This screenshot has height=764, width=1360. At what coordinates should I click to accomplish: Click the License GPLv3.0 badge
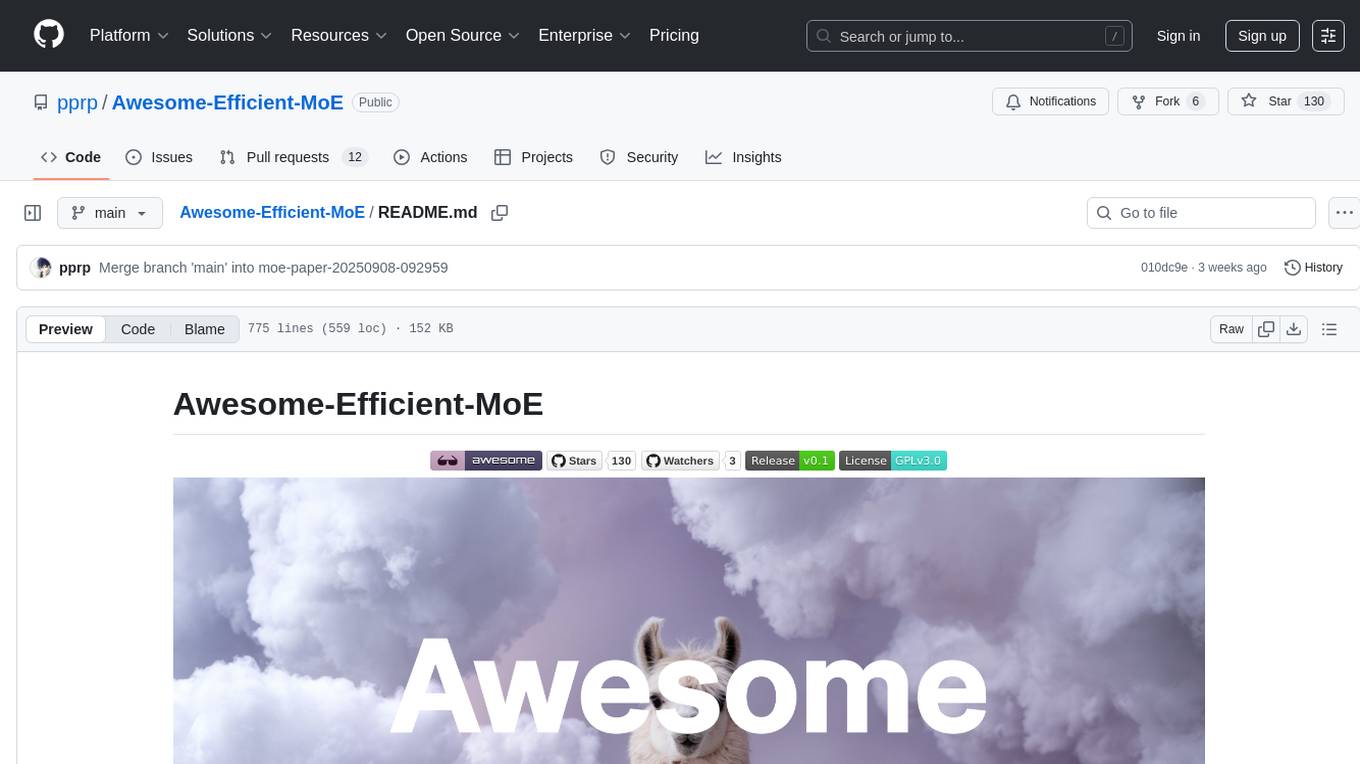pyautogui.click(x=893, y=460)
